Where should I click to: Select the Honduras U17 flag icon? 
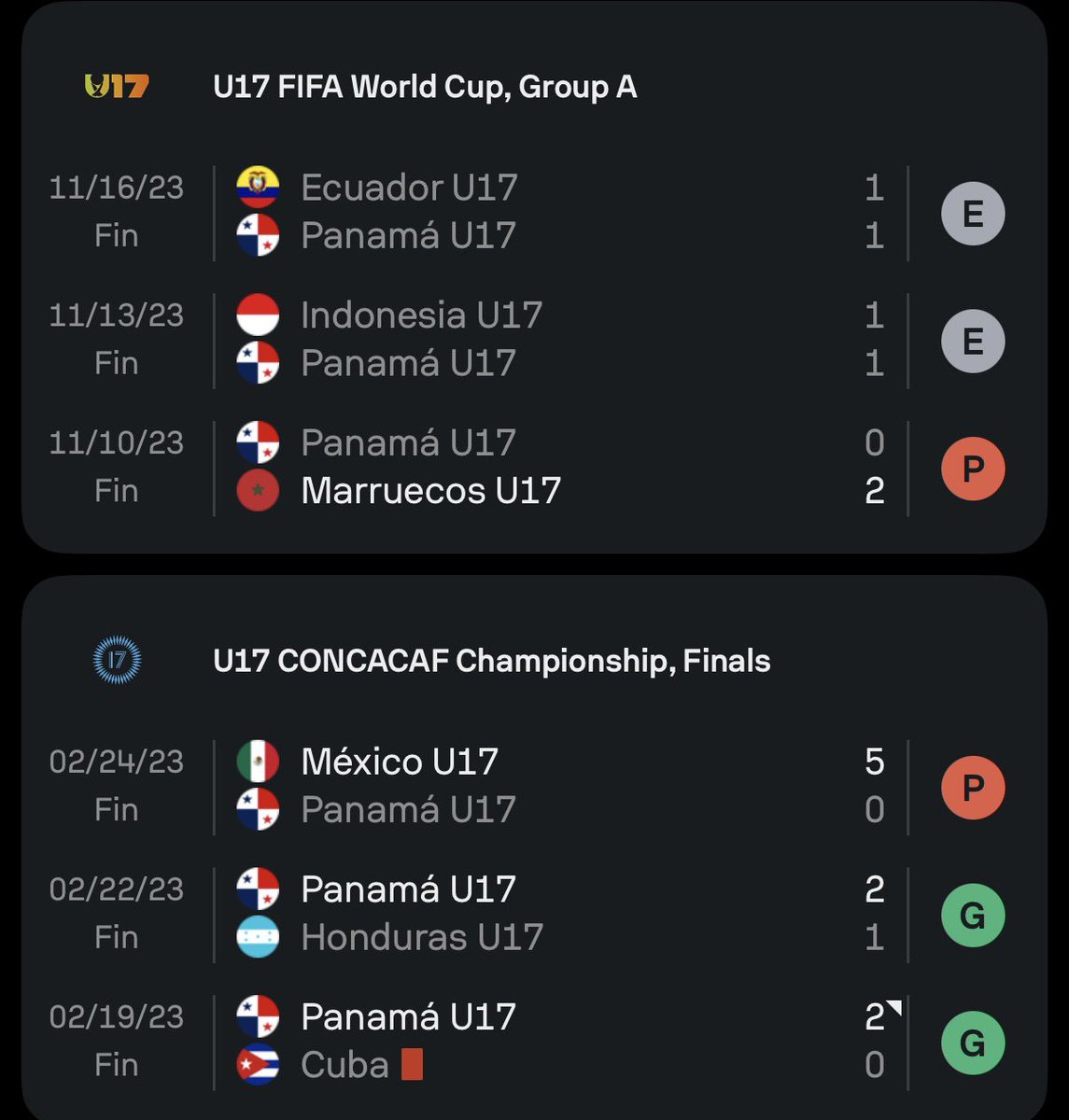[258, 937]
